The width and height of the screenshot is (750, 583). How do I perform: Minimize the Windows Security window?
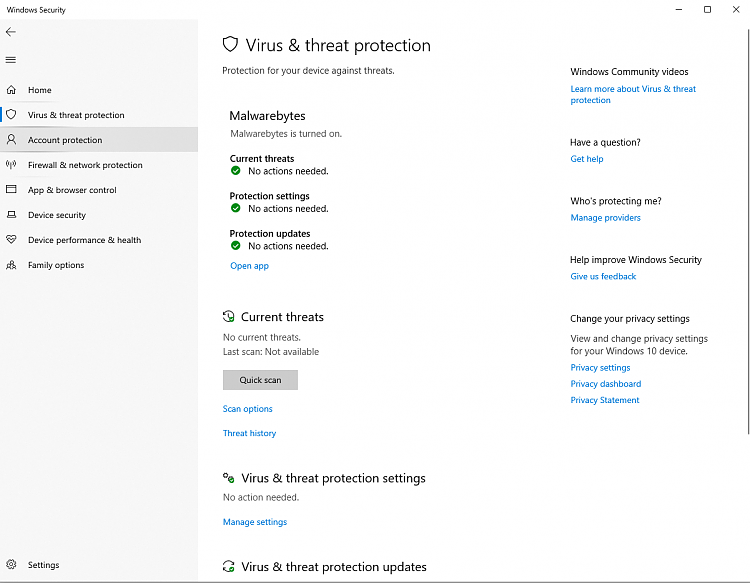tap(679, 10)
